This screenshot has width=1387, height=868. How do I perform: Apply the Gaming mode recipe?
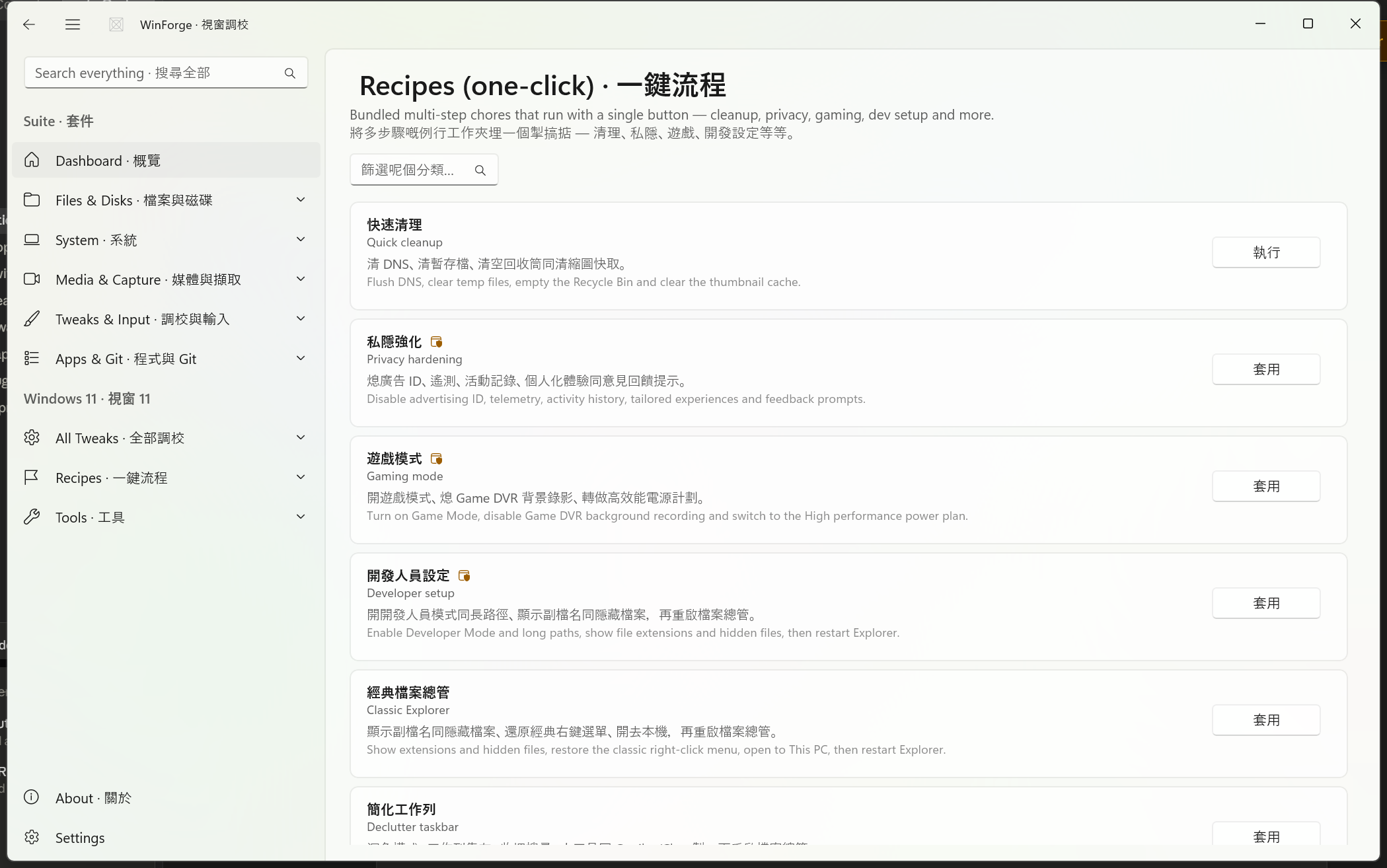pos(1266,486)
